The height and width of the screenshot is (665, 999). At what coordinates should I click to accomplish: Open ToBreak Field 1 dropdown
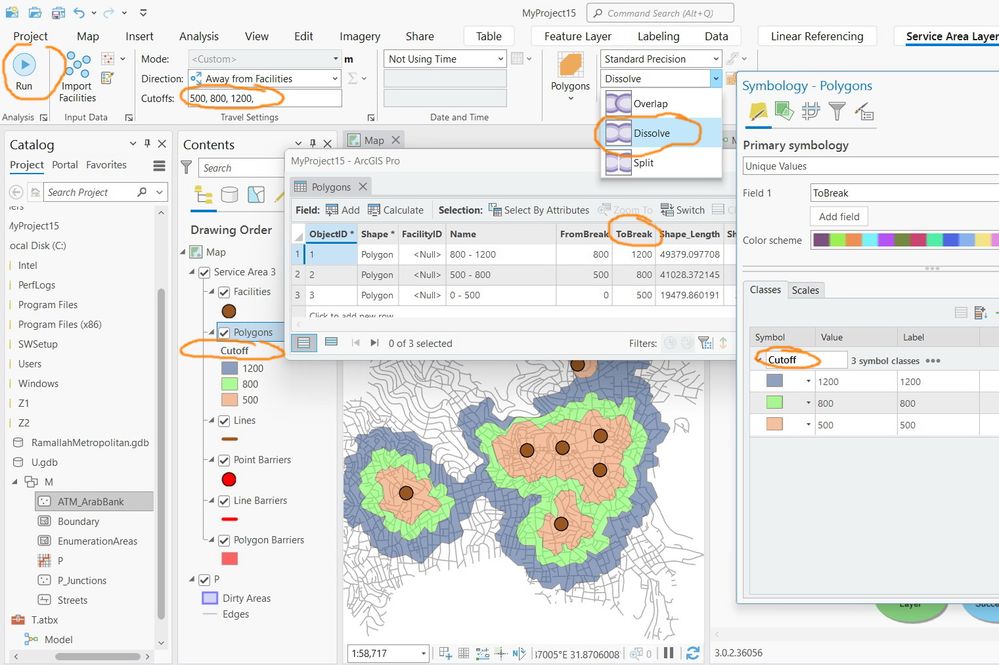tap(905, 193)
